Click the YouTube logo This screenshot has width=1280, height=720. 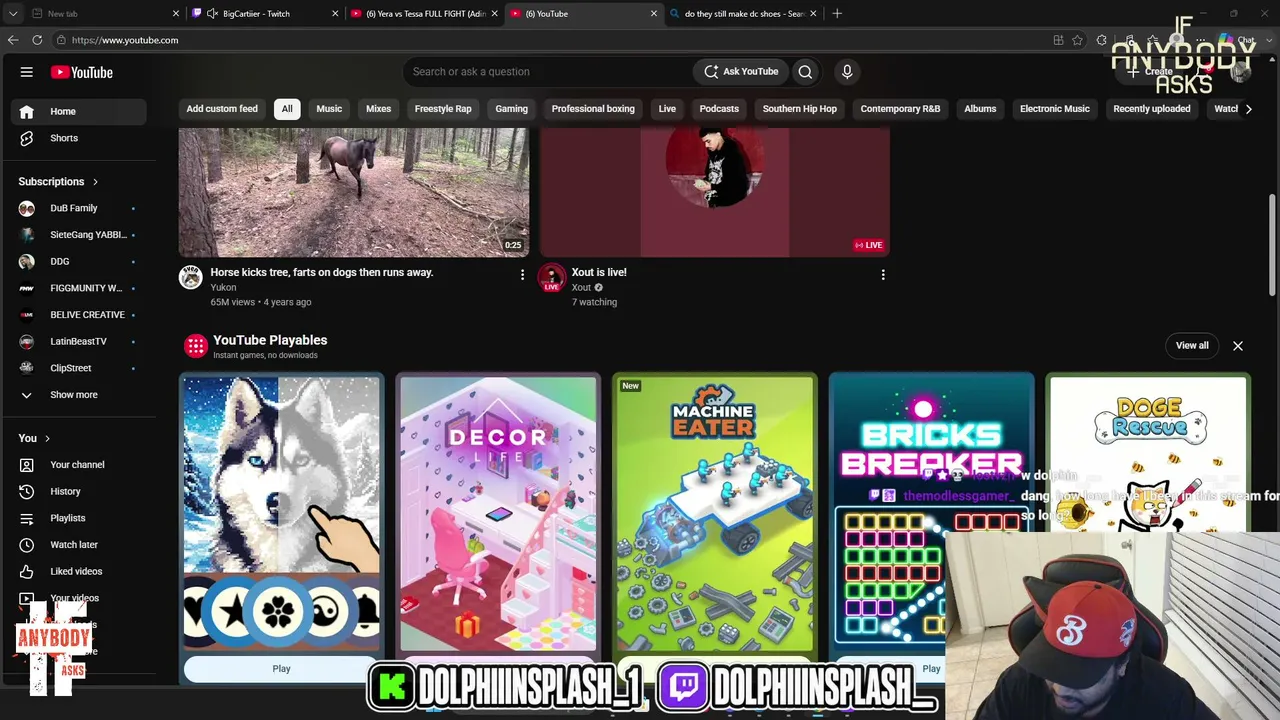82,72
